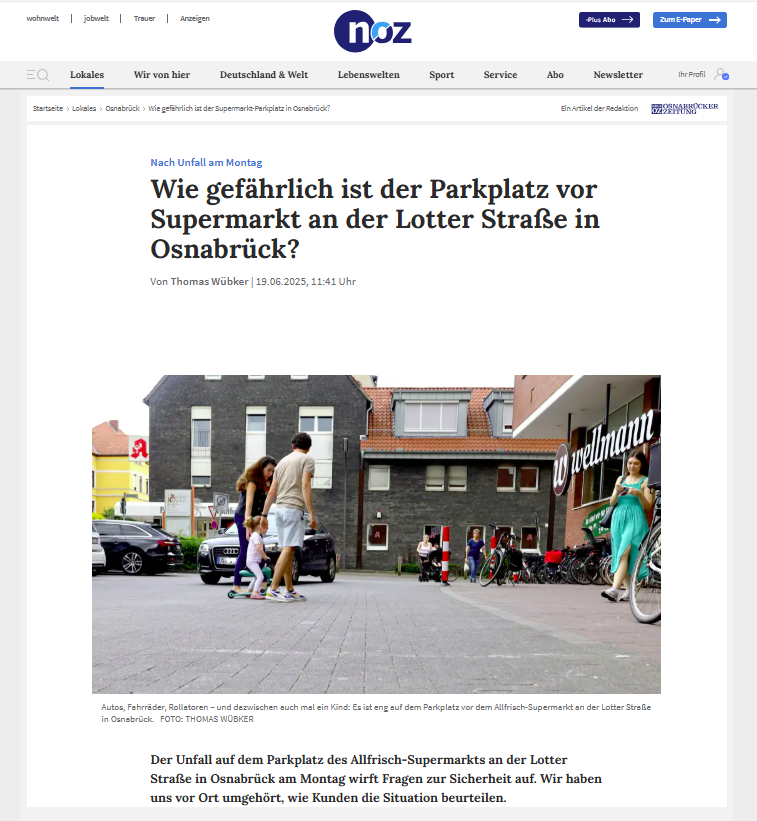Click the Plus Abo button
This screenshot has width=757, height=821.
tap(609, 20)
